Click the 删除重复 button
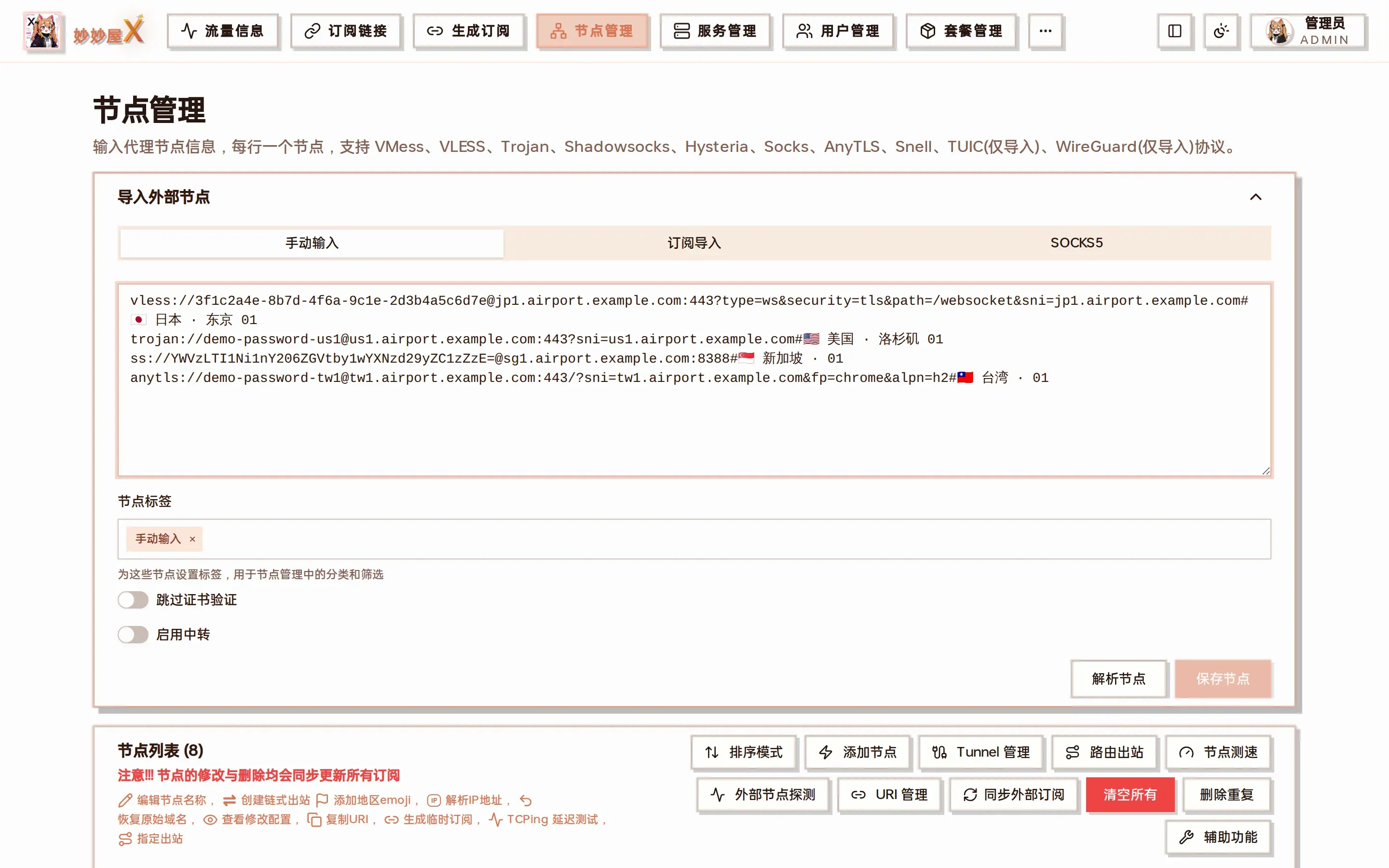Image resolution: width=1389 pixels, height=868 pixels. click(1226, 795)
